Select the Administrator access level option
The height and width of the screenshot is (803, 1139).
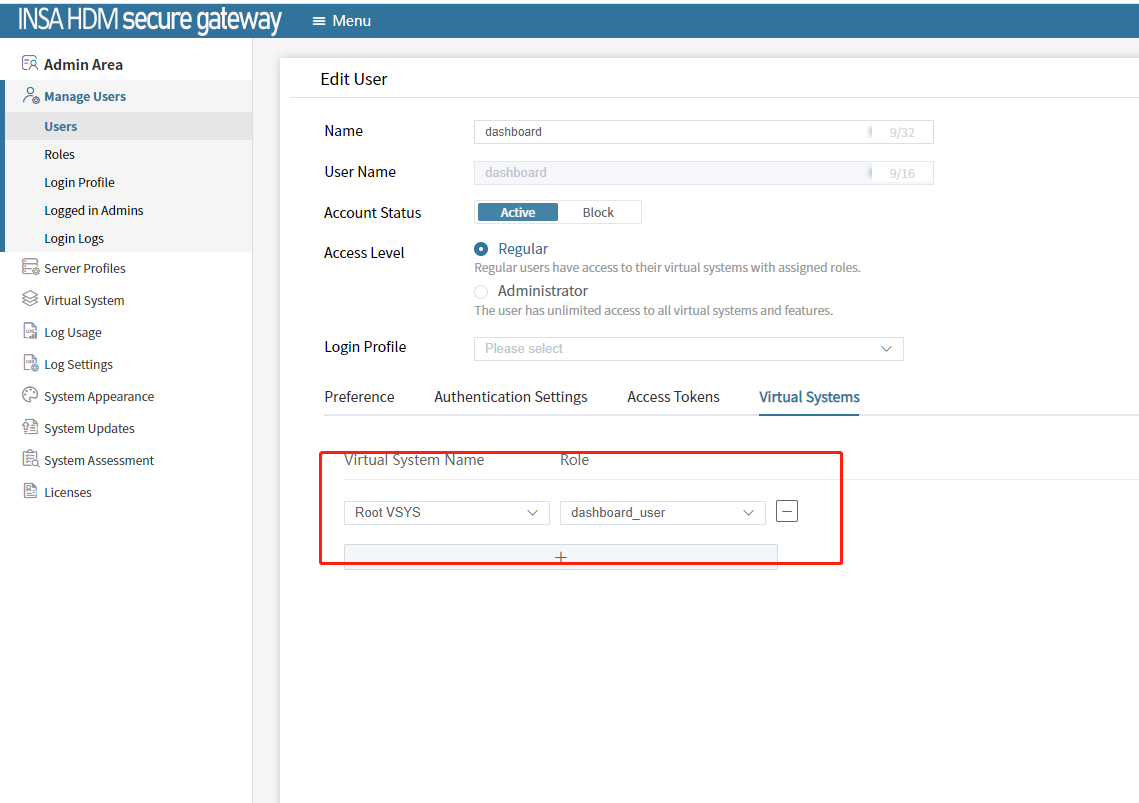tap(481, 291)
